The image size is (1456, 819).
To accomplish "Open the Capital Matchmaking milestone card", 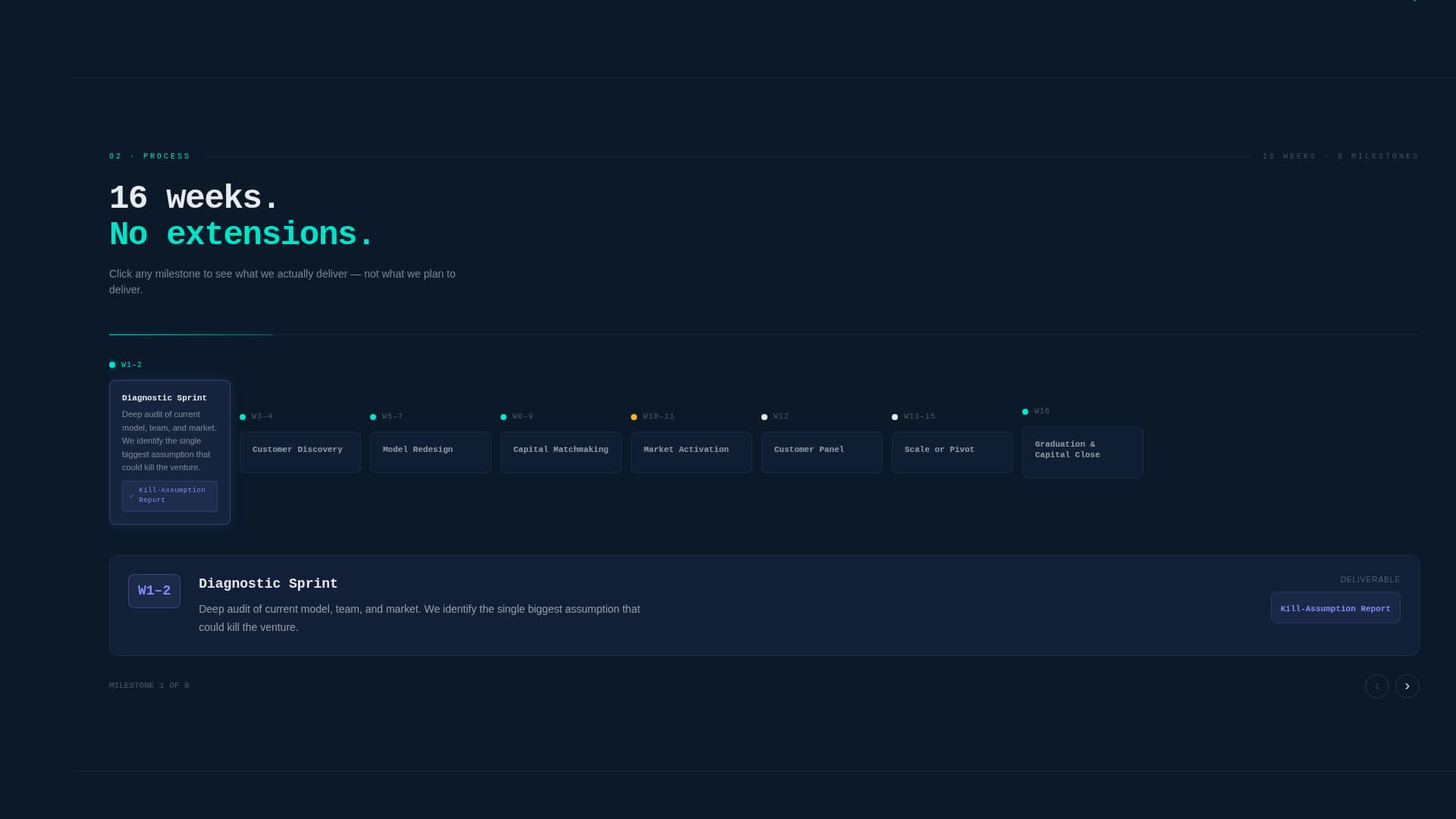I will click(x=561, y=452).
